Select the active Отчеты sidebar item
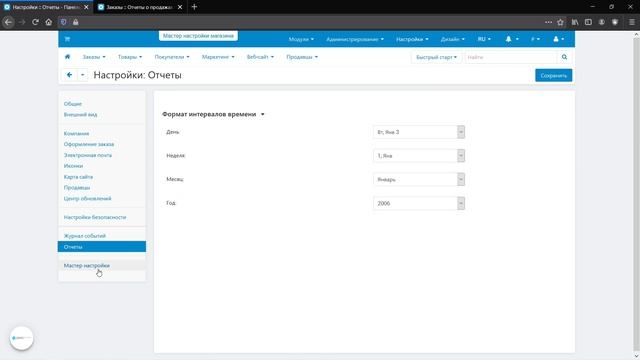The height and width of the screenshot is (360, 640). [x=102, y=247]
